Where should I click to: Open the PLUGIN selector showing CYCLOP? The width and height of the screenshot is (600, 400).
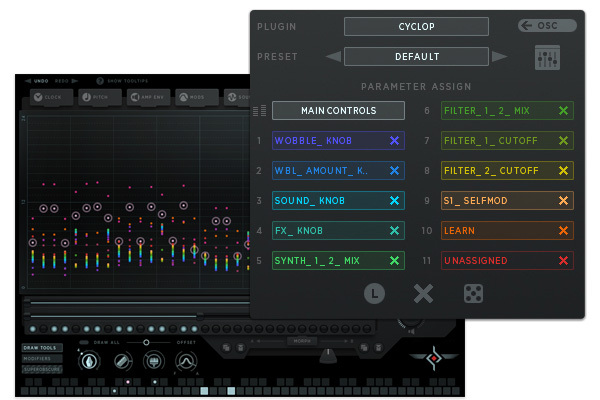click(416, 26)
